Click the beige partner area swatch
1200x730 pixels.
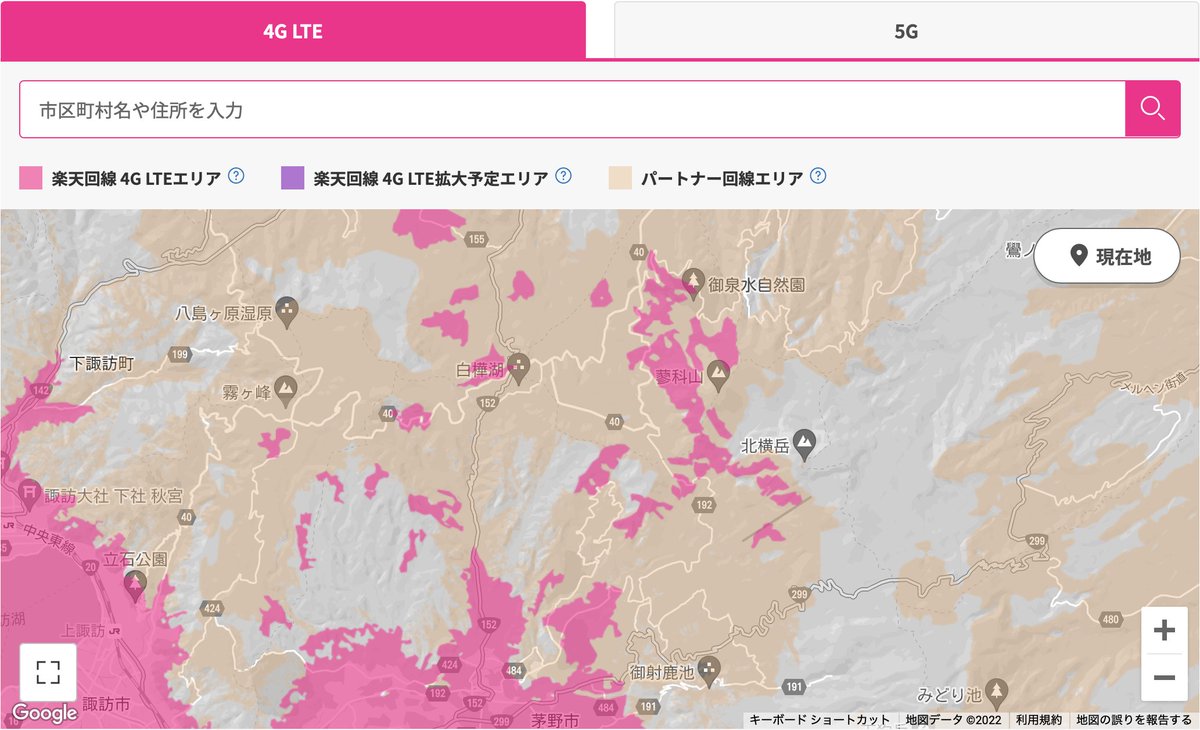(620, 178)
